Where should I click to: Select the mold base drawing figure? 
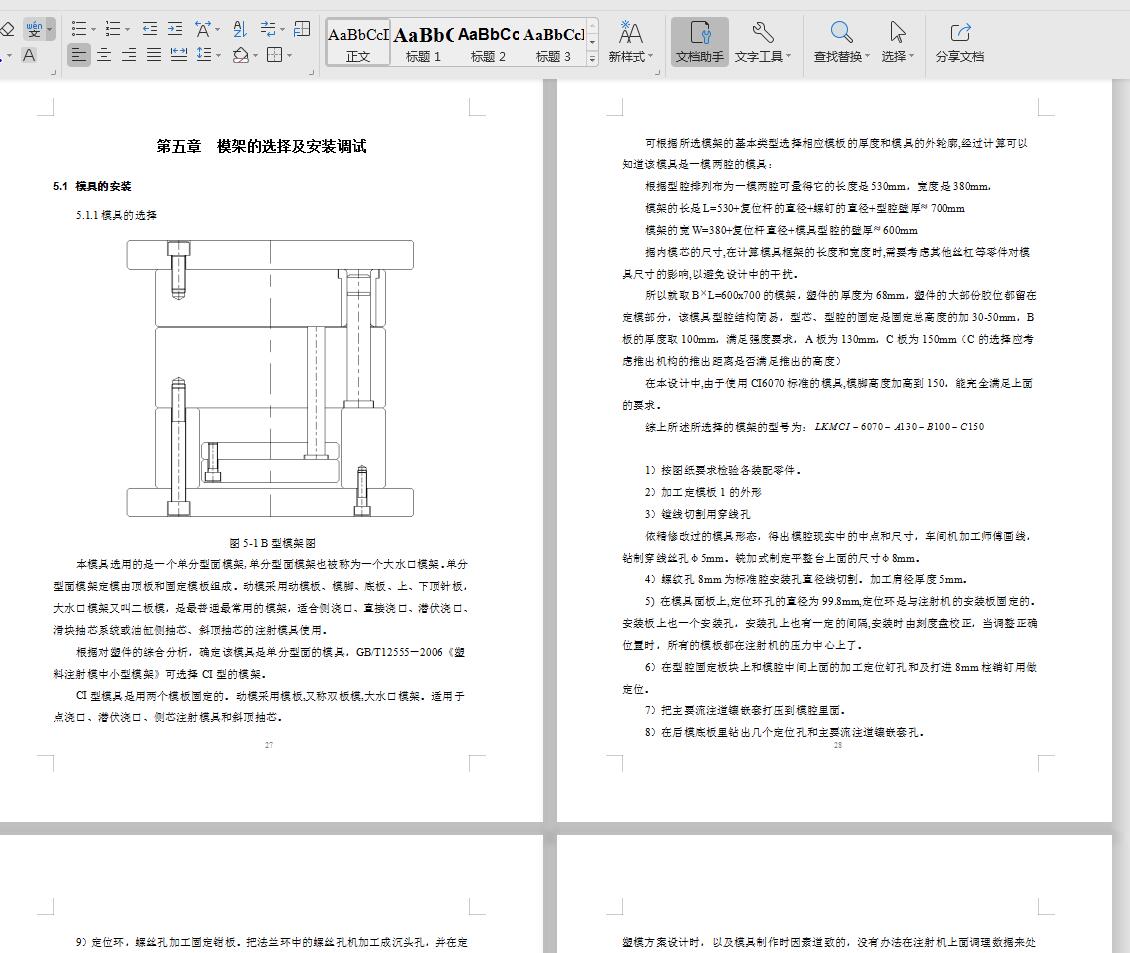click(270, 378)
